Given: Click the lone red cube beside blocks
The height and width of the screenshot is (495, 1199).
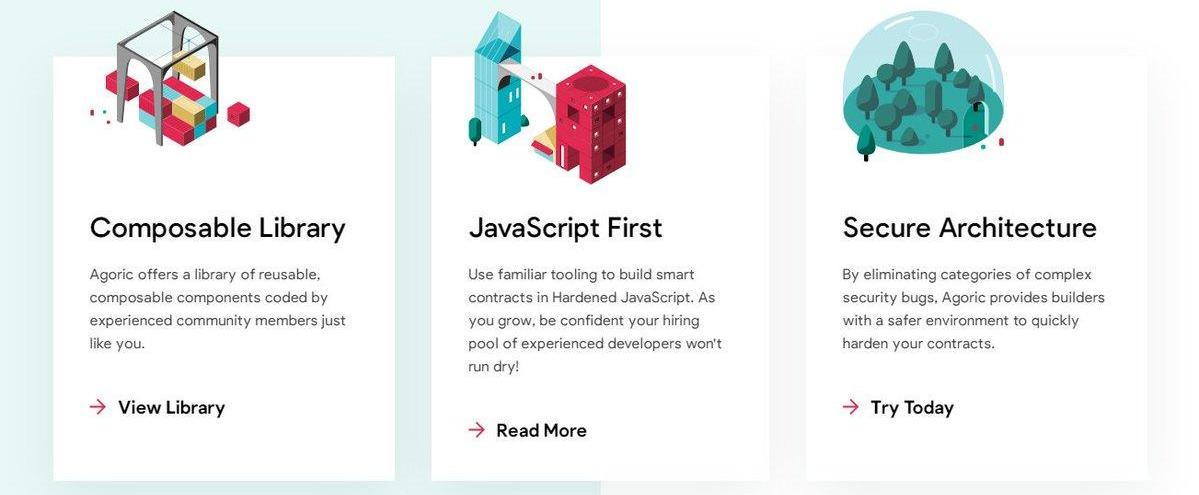Looking at the screenshot, I should (239, 114).
